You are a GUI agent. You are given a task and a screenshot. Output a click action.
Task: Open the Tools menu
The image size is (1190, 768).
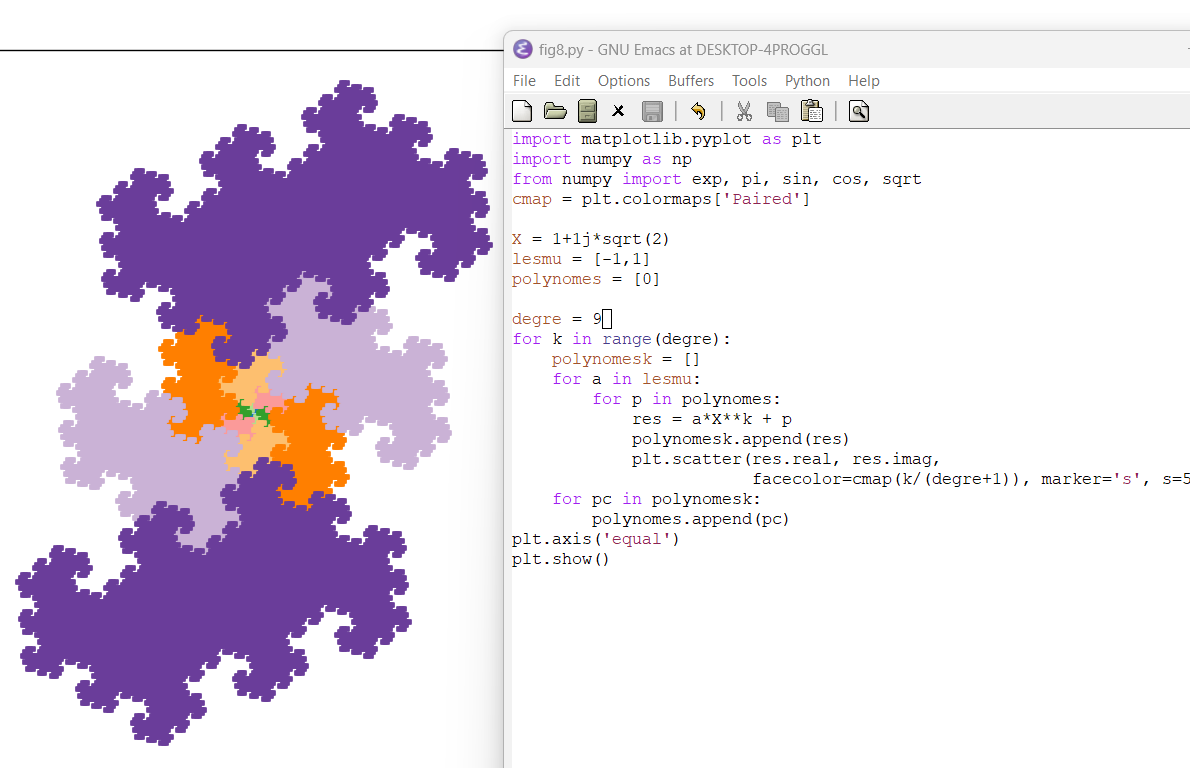[749, 81]
